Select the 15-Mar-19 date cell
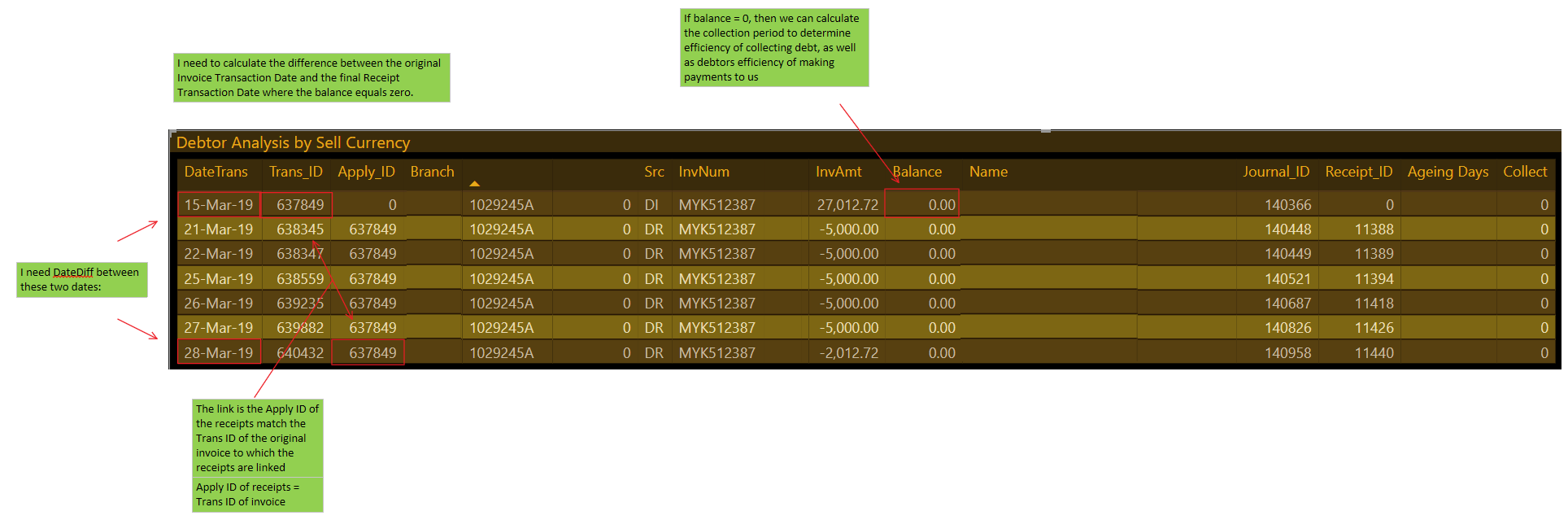Screen dimensions: 1568x520 coord(219,205)
